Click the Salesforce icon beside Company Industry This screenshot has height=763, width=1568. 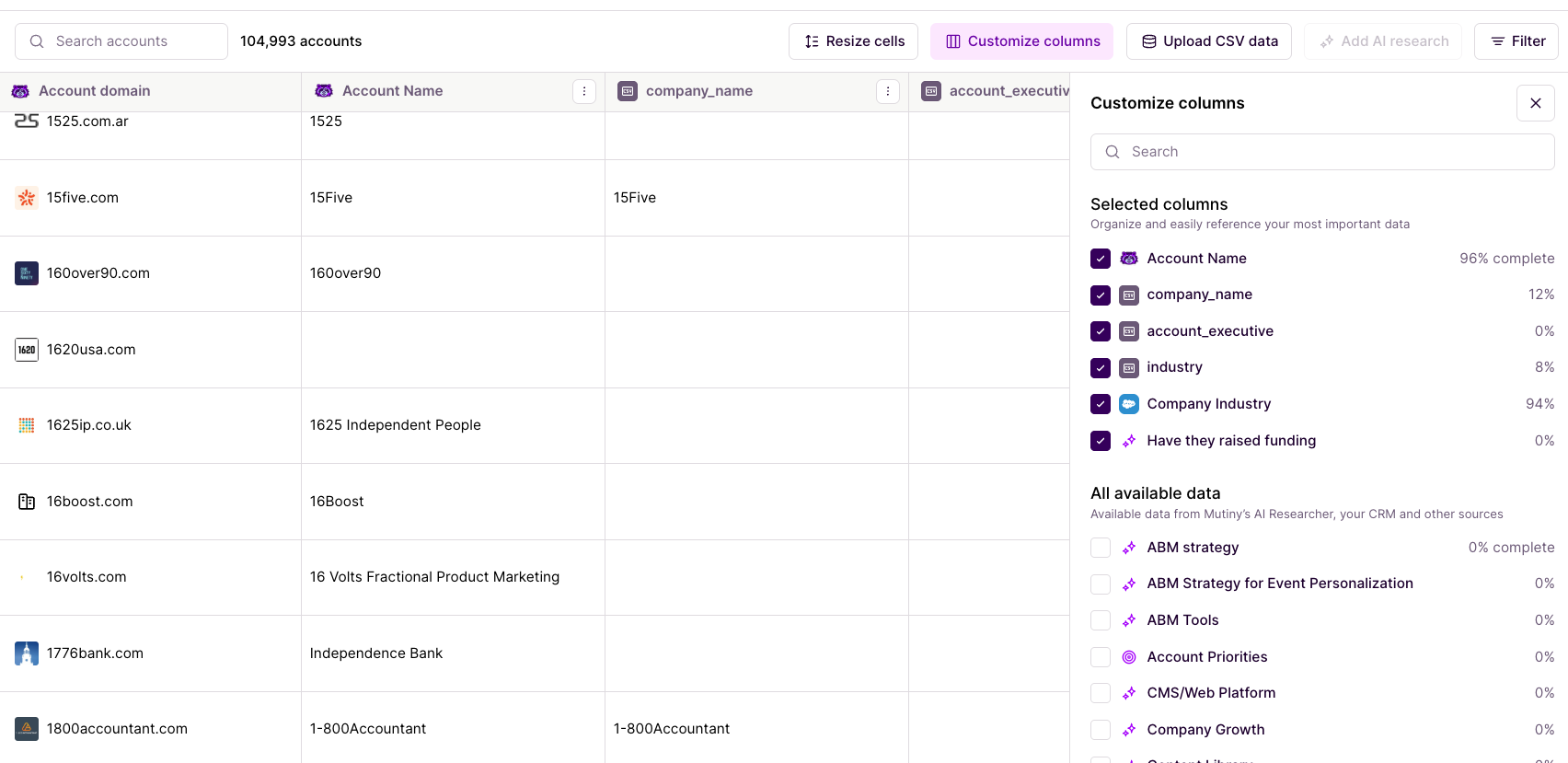(x=1129, y=404)
